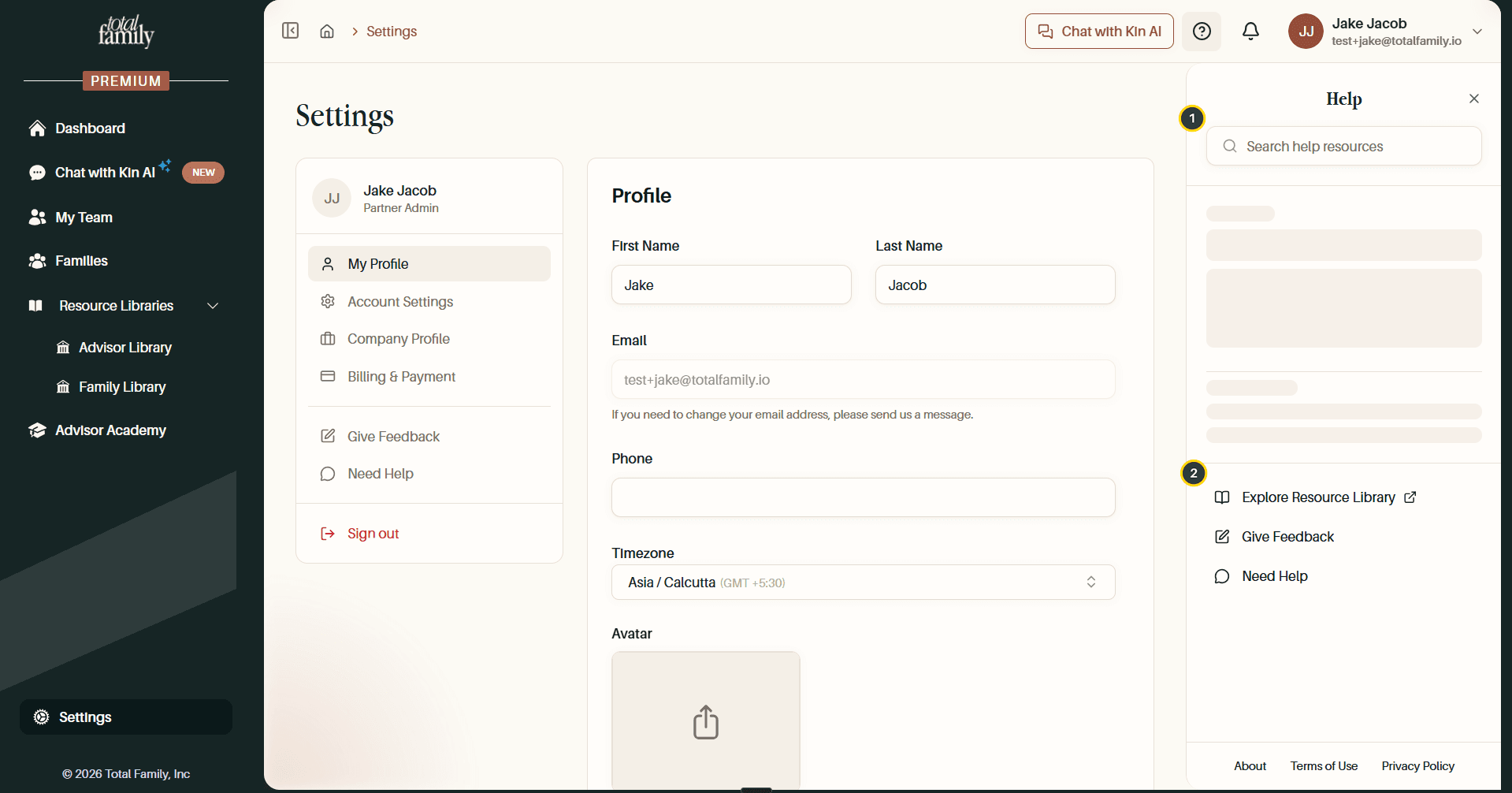
Task: Open notifications bell icon
Action: 1250,32
